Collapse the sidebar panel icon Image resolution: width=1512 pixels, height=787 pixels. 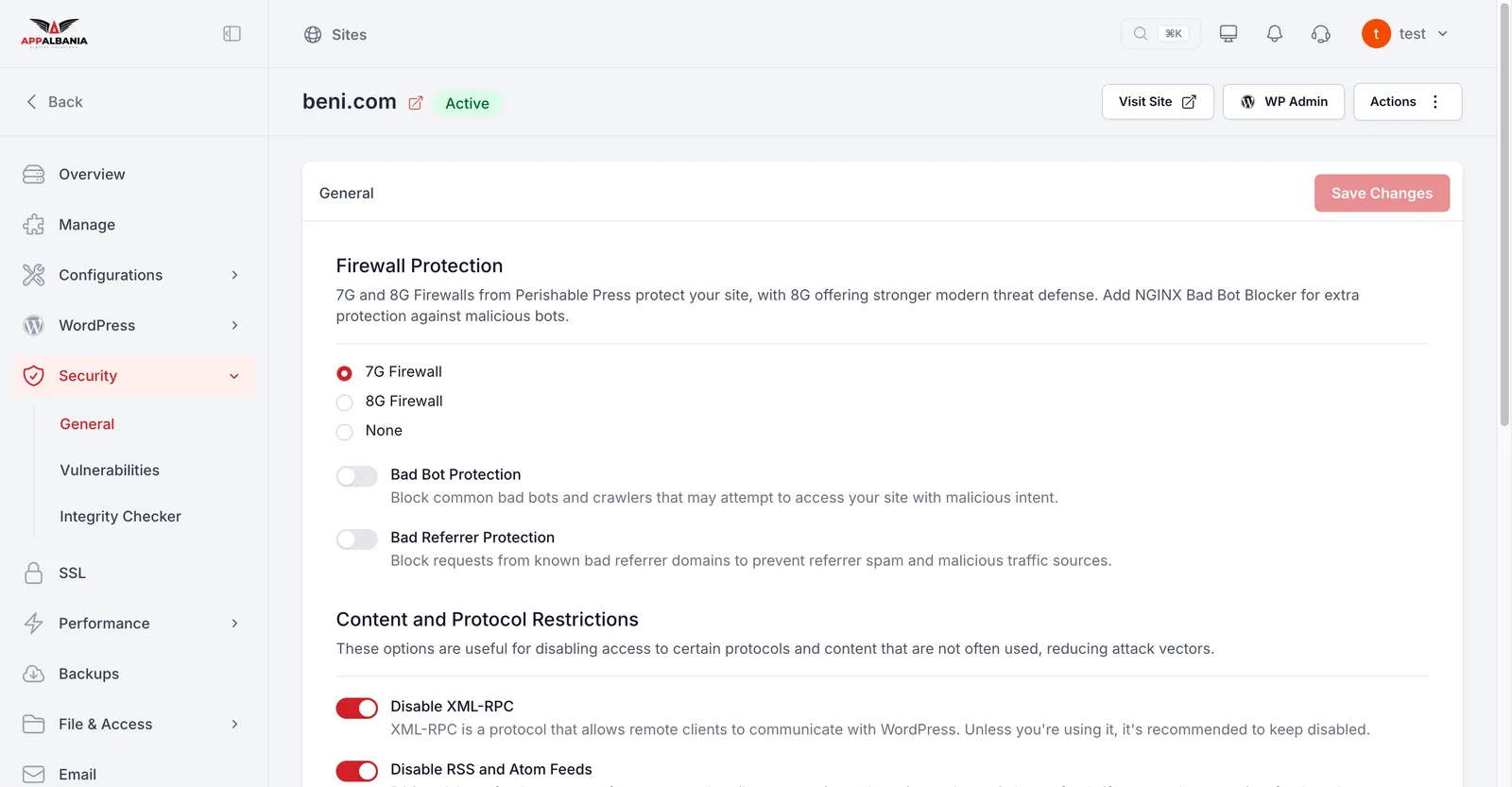click(232, 34)
